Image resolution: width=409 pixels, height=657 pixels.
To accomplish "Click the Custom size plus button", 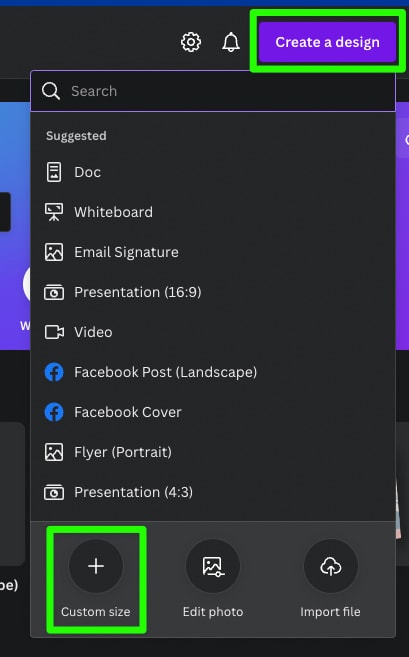I will [x=96, y=566].
